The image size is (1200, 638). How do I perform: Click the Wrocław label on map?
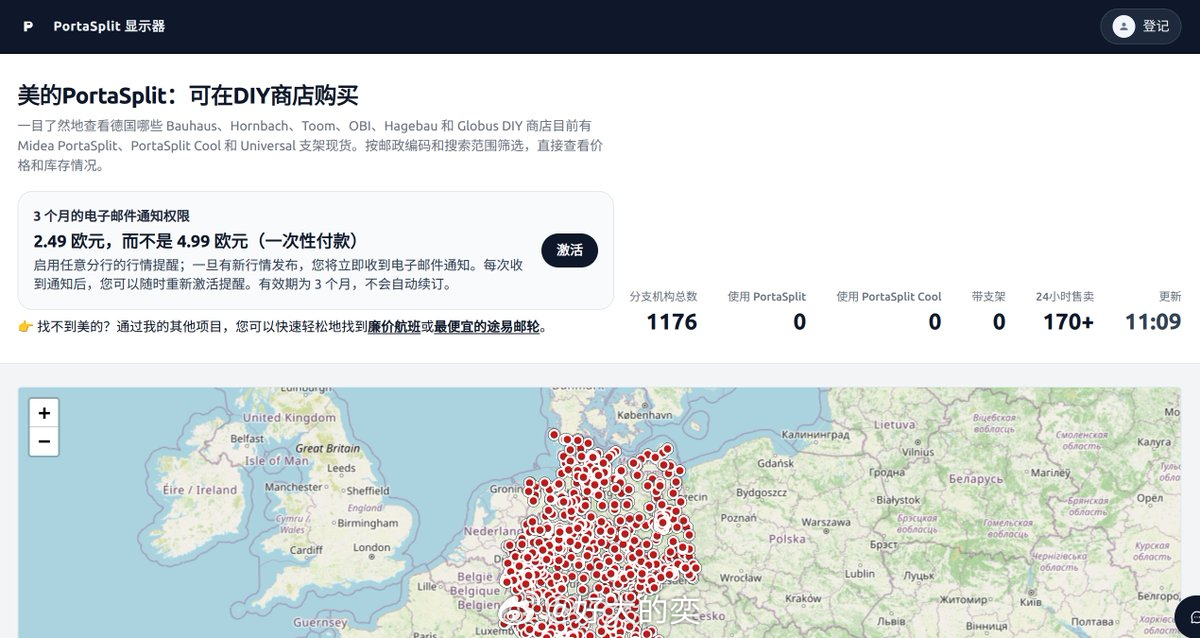[739, 577]
